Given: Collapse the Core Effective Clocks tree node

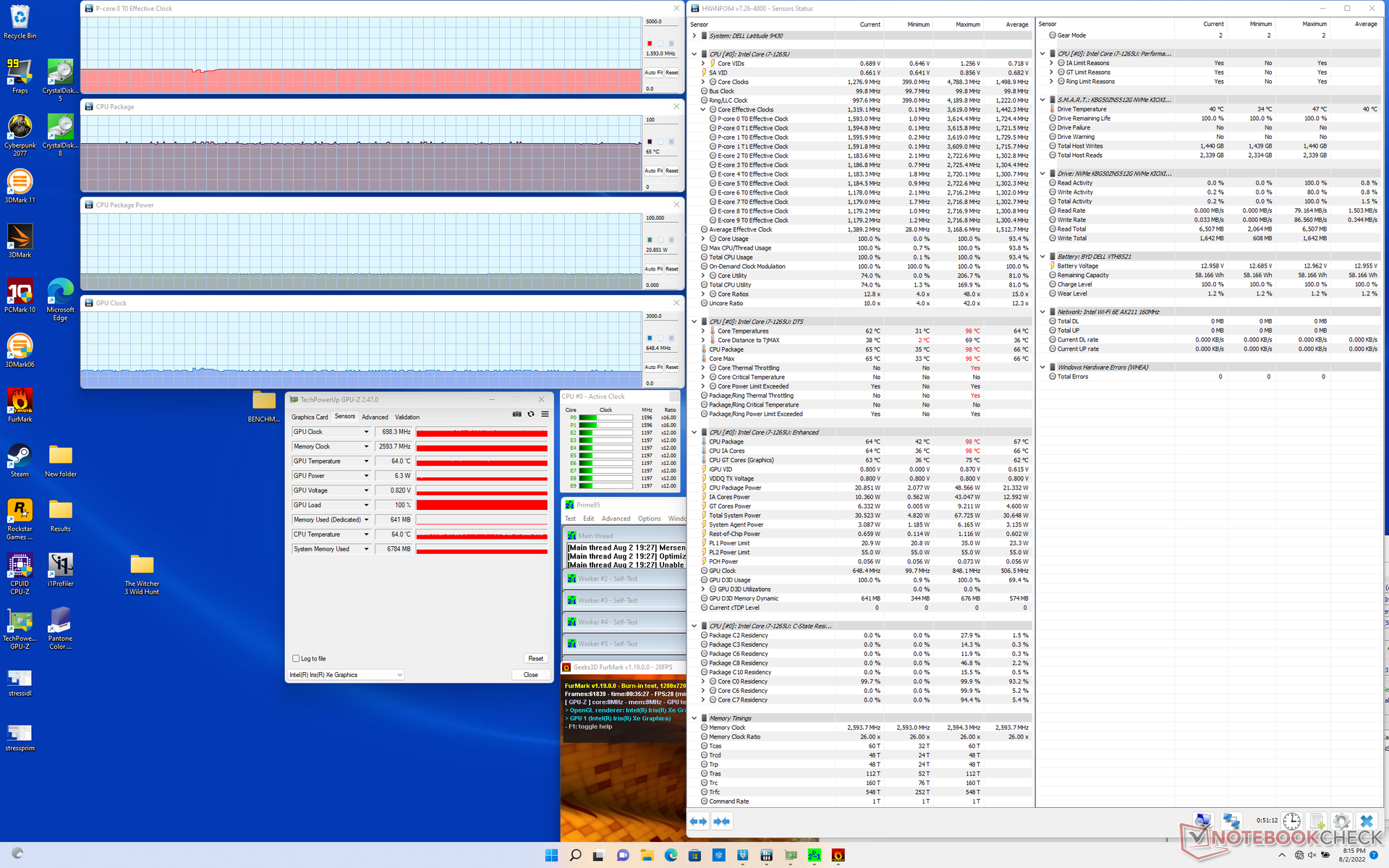Looking at the screenshot, I should pos(703,110).
